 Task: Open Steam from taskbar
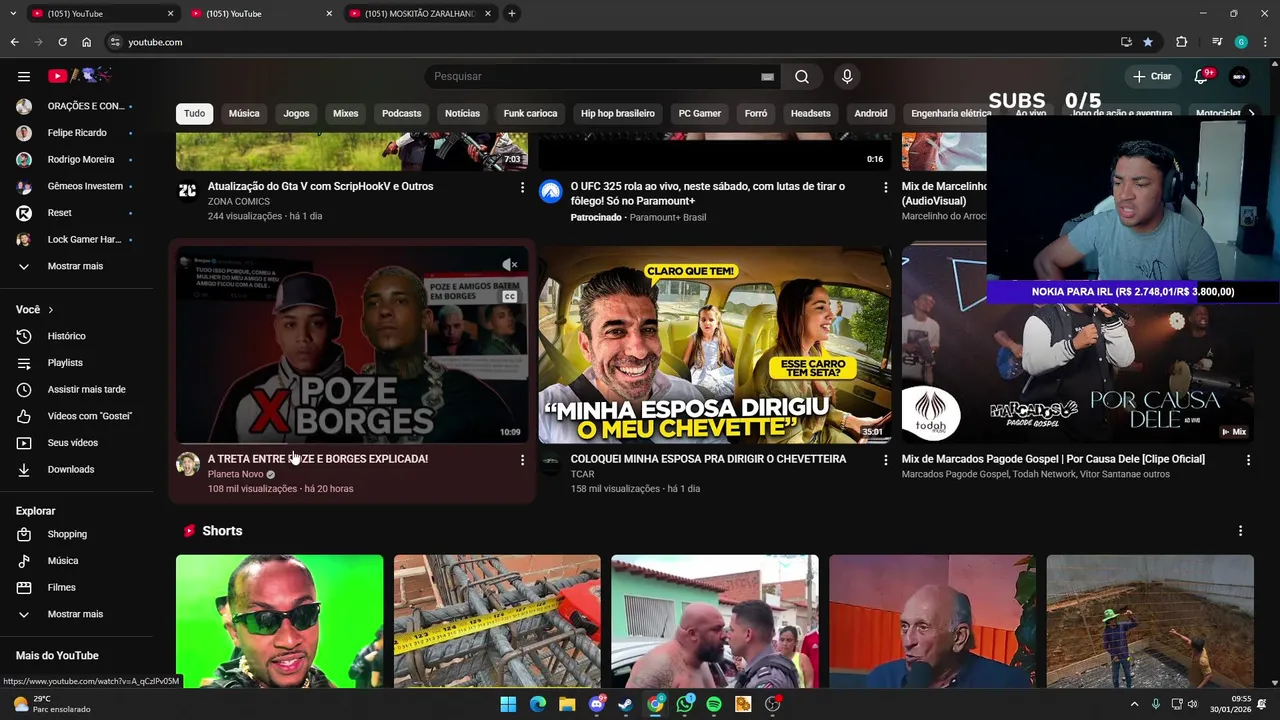[x=625, y=704]
